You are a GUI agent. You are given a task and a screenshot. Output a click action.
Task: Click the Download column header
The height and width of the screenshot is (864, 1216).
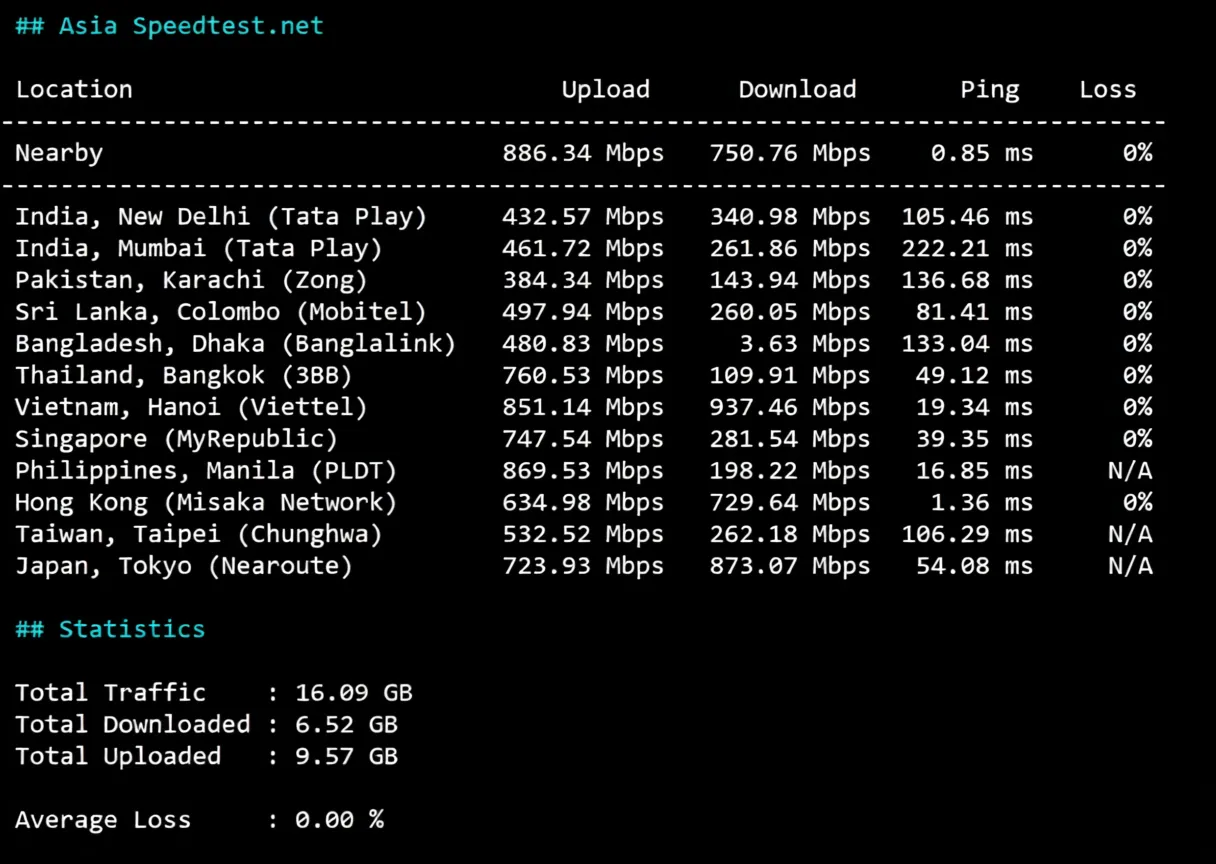(x=797, y=89)
